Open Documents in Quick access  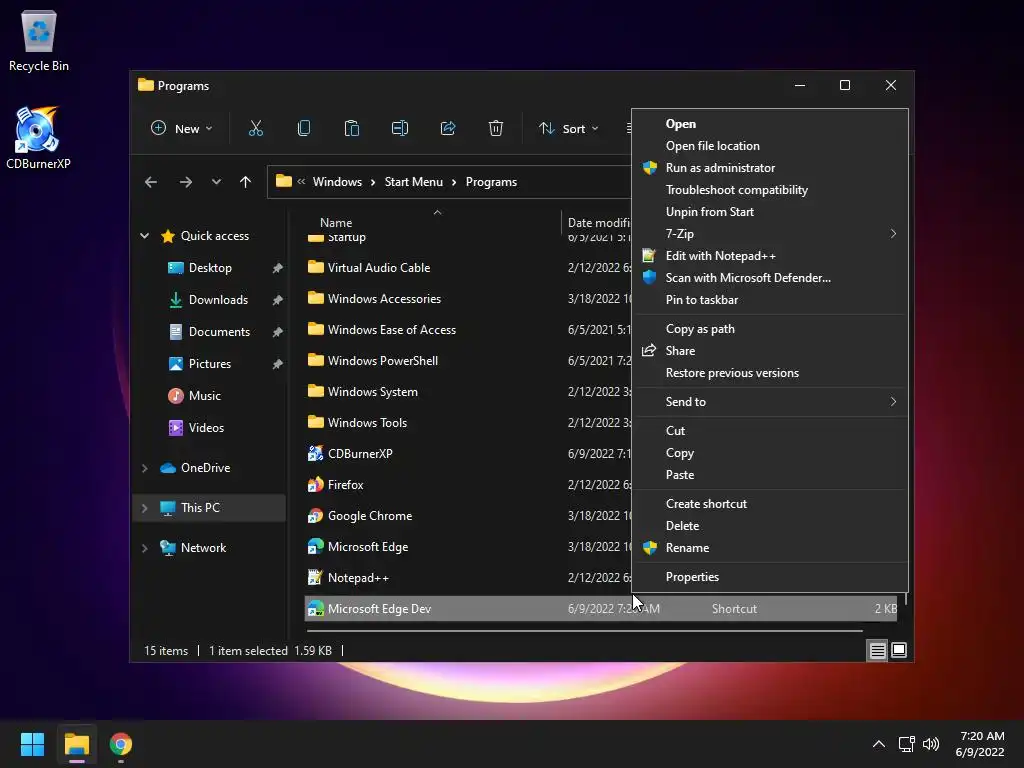click(x=219, y=332)
